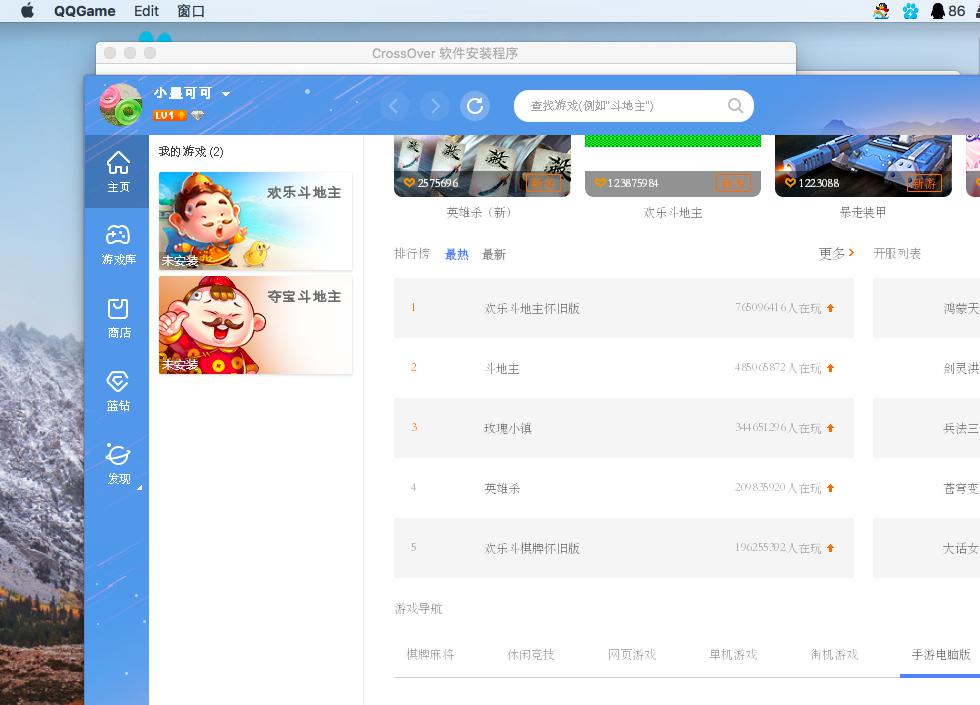Switch to the 最新 ranking tab
This screenshot has width=980, height=705.
coord(494,254)
